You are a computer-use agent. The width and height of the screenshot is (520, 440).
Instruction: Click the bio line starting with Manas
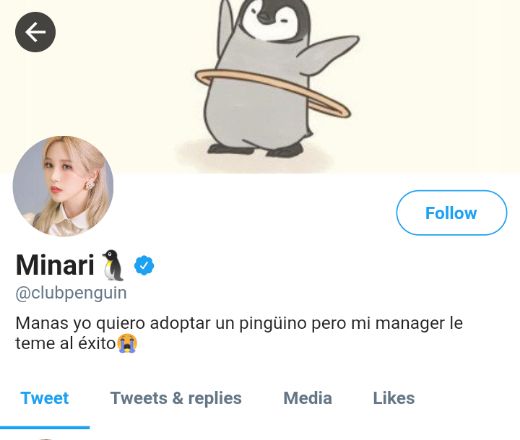tap(239, 323)
